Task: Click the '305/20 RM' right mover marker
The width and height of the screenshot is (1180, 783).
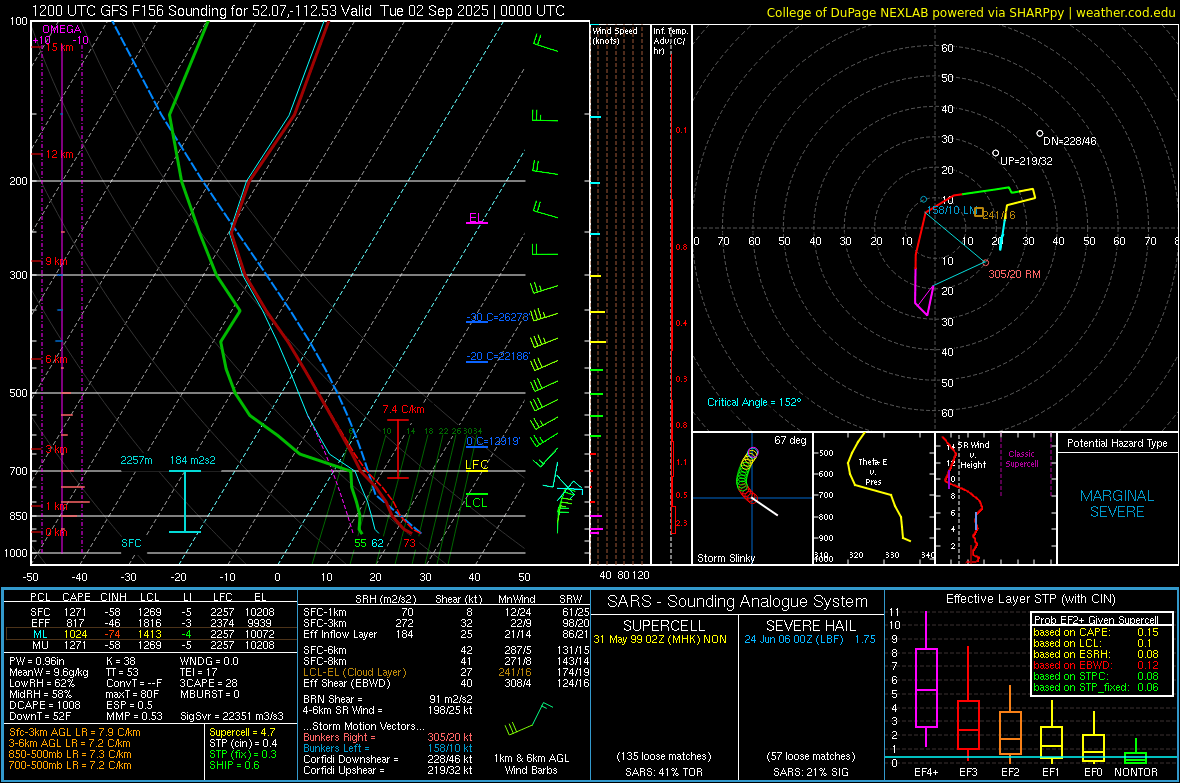Action: pos(1014,274)
